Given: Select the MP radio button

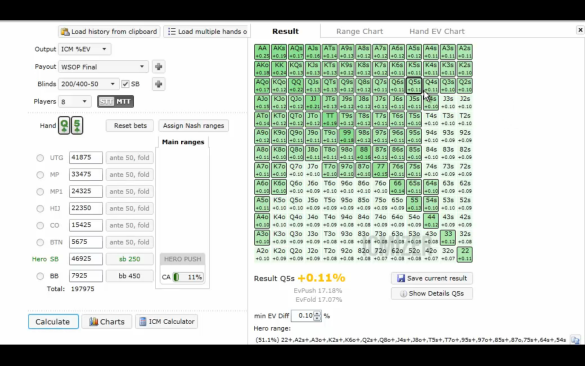Looking at the screenshot, I should coord(40,175).
